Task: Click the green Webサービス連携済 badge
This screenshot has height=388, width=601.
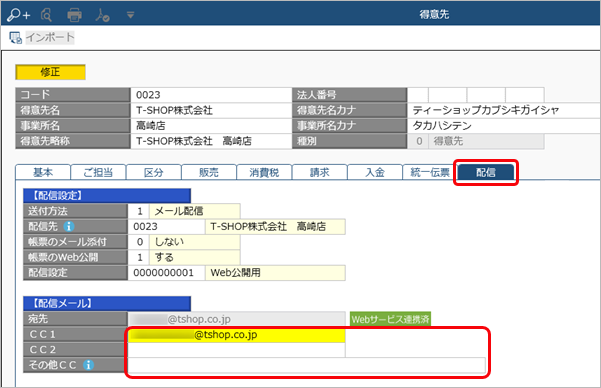Action: (390, 319)
